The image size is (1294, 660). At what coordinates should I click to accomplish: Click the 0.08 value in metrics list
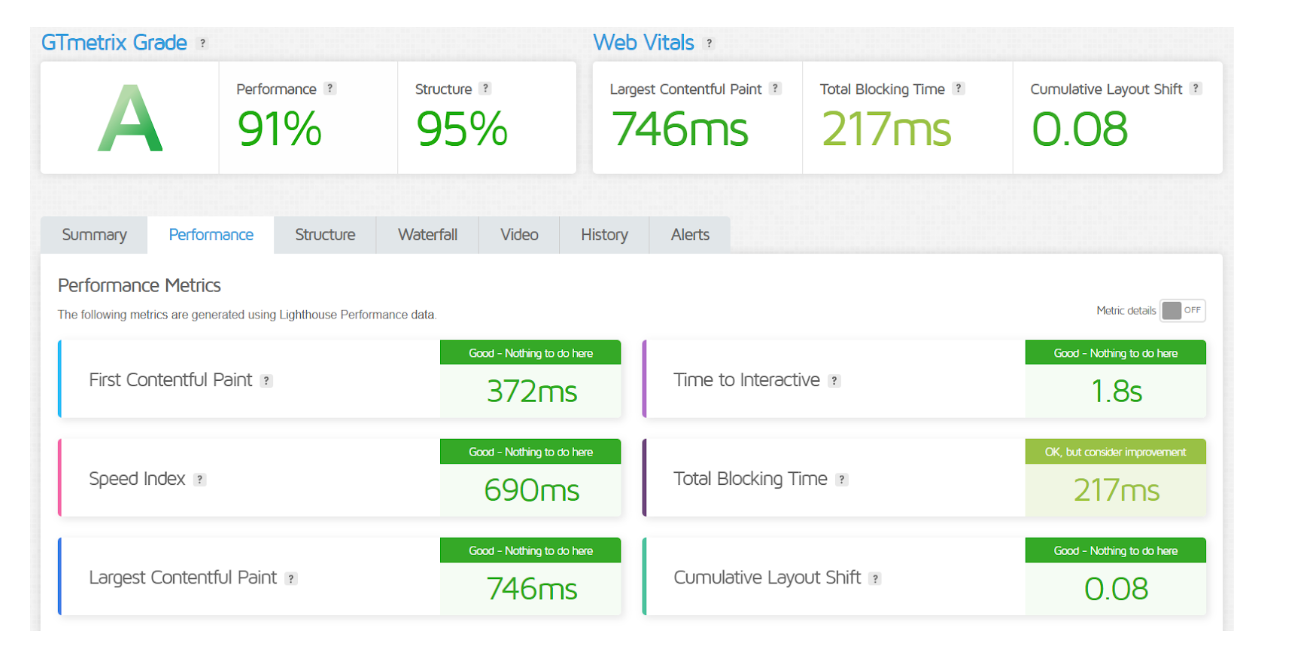(x=1116, y=589)
